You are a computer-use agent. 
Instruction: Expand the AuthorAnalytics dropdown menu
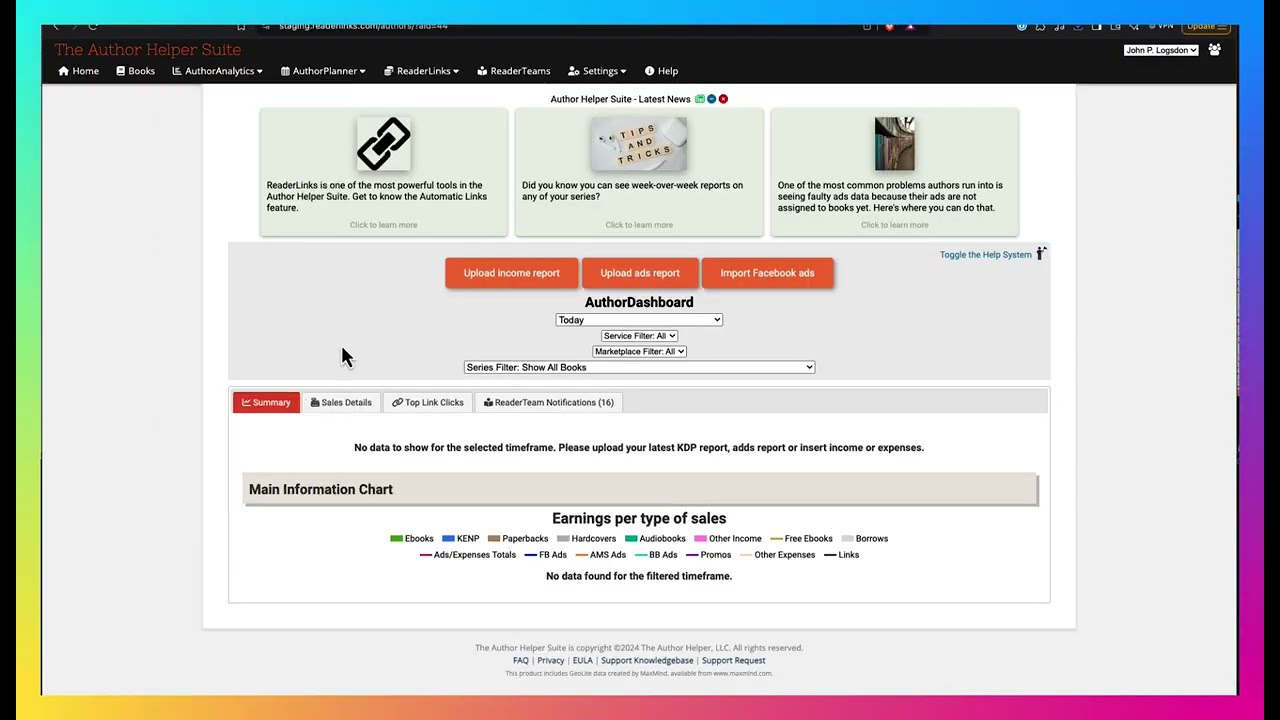point(217,71)
